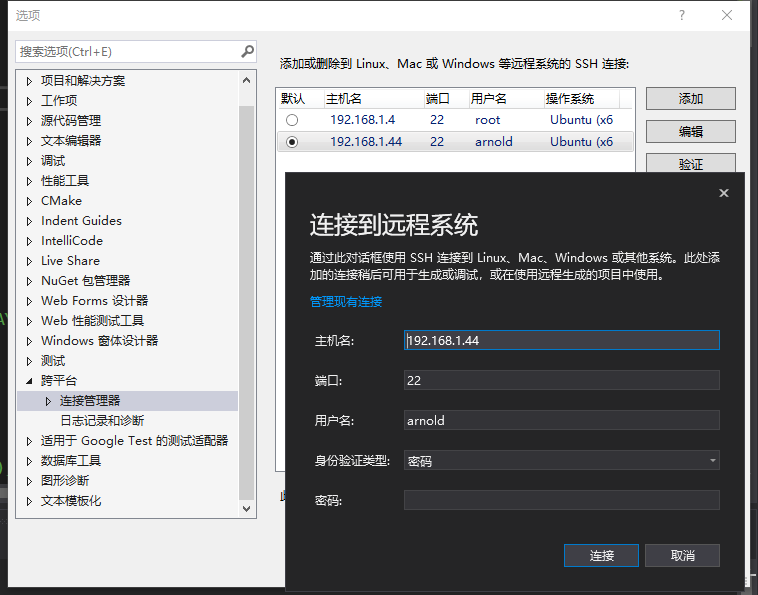Click the 添加 button

coord(691,99)
